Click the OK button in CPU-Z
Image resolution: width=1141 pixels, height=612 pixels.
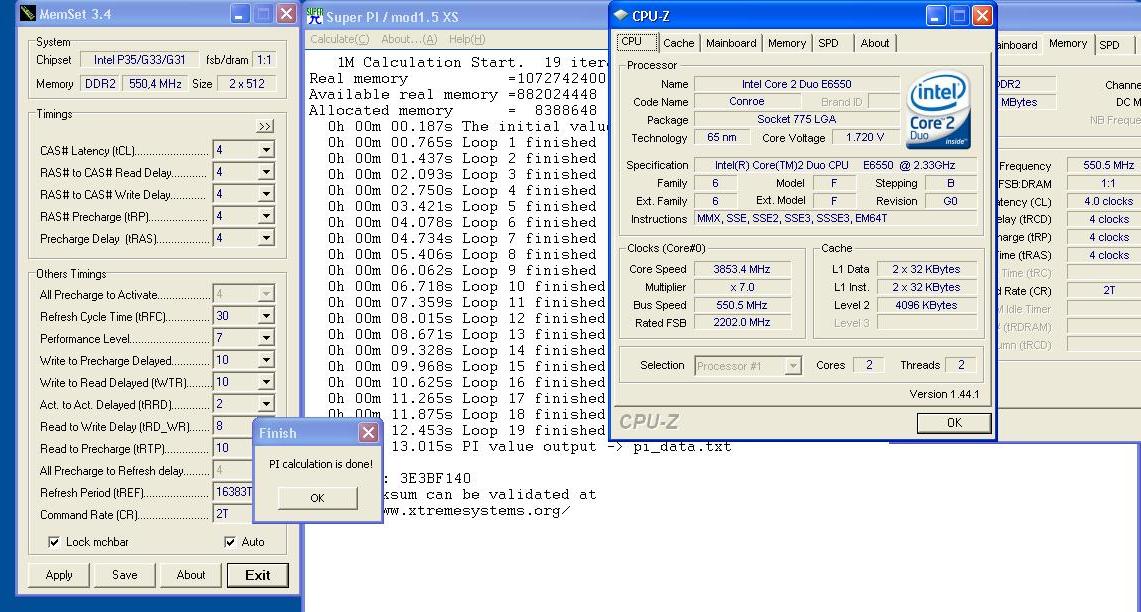[954, 423]
